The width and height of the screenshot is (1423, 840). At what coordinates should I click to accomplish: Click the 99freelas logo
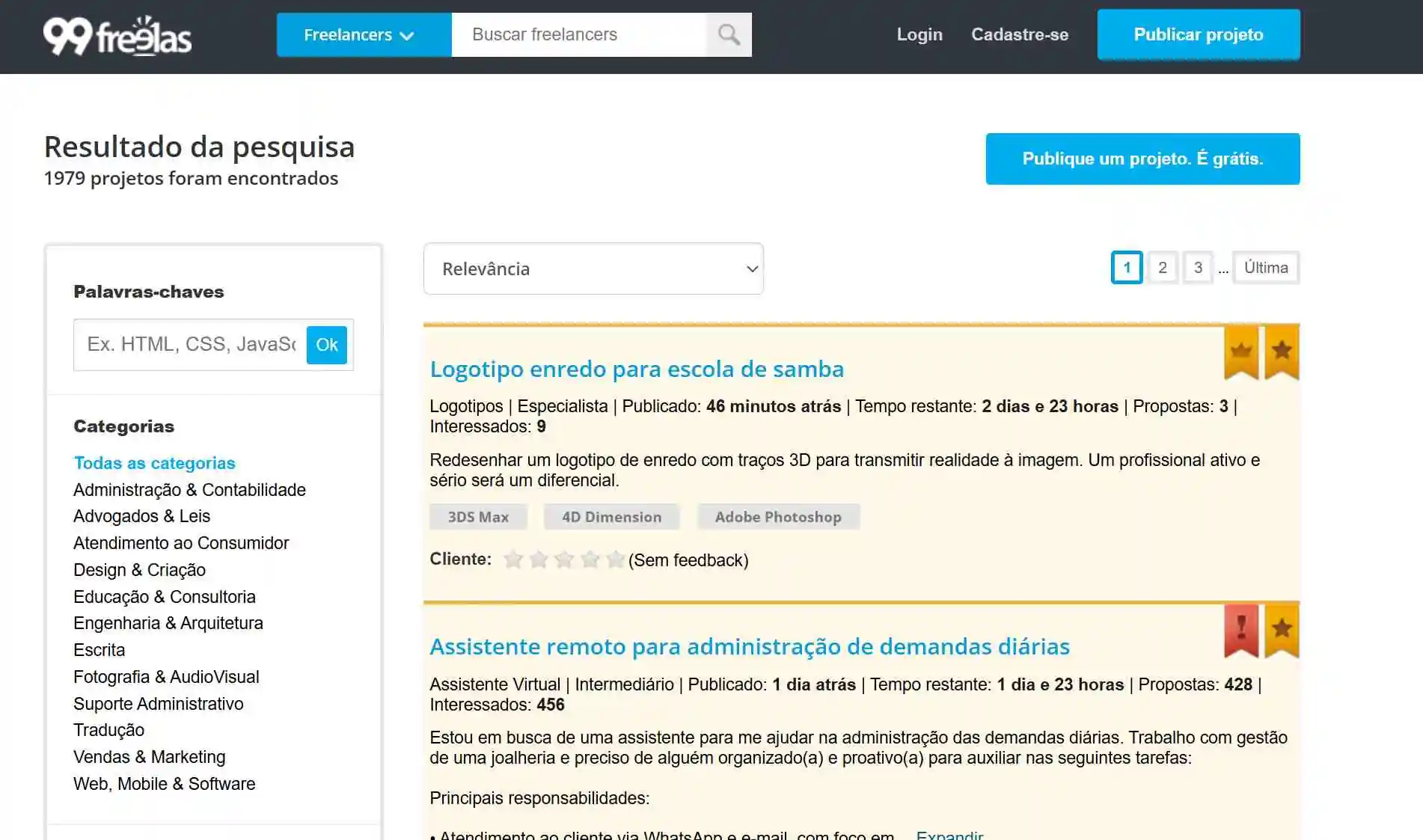[x=117, y=35]
